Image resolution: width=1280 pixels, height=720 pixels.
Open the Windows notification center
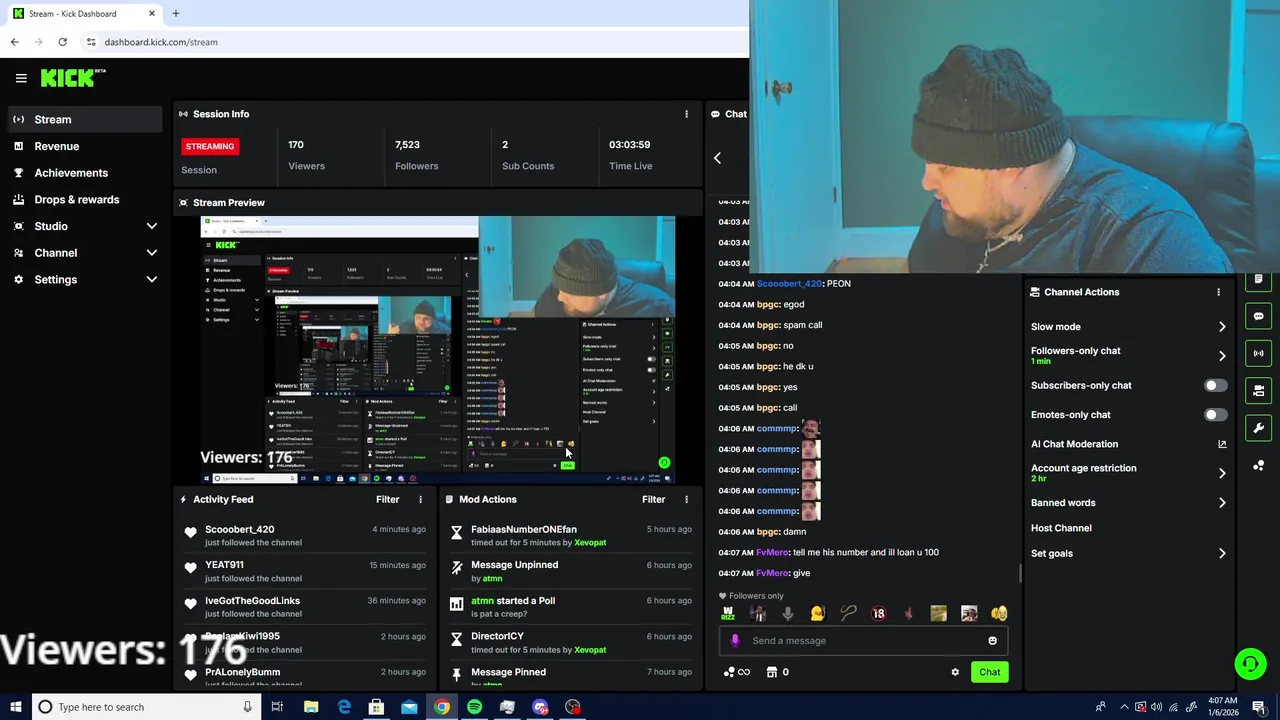point(1259,707)
